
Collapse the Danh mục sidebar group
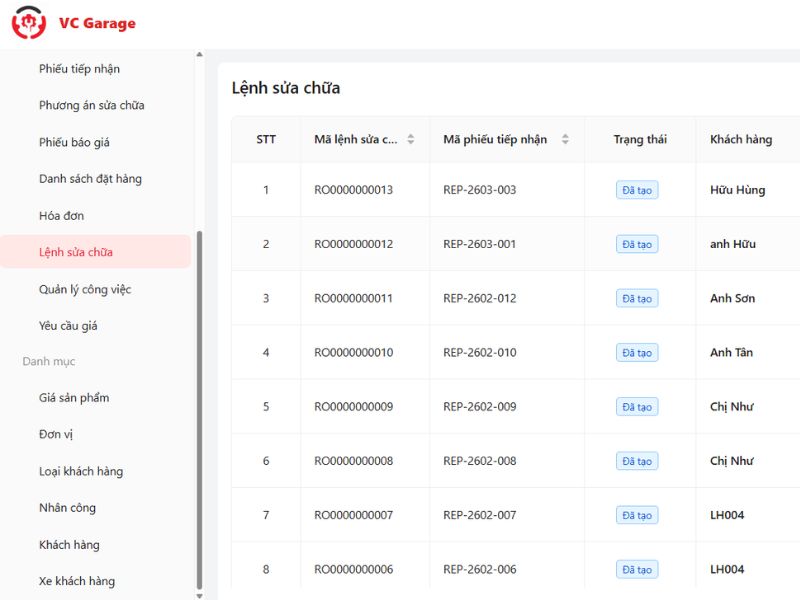pyautogui.click(x=49, y=362)
